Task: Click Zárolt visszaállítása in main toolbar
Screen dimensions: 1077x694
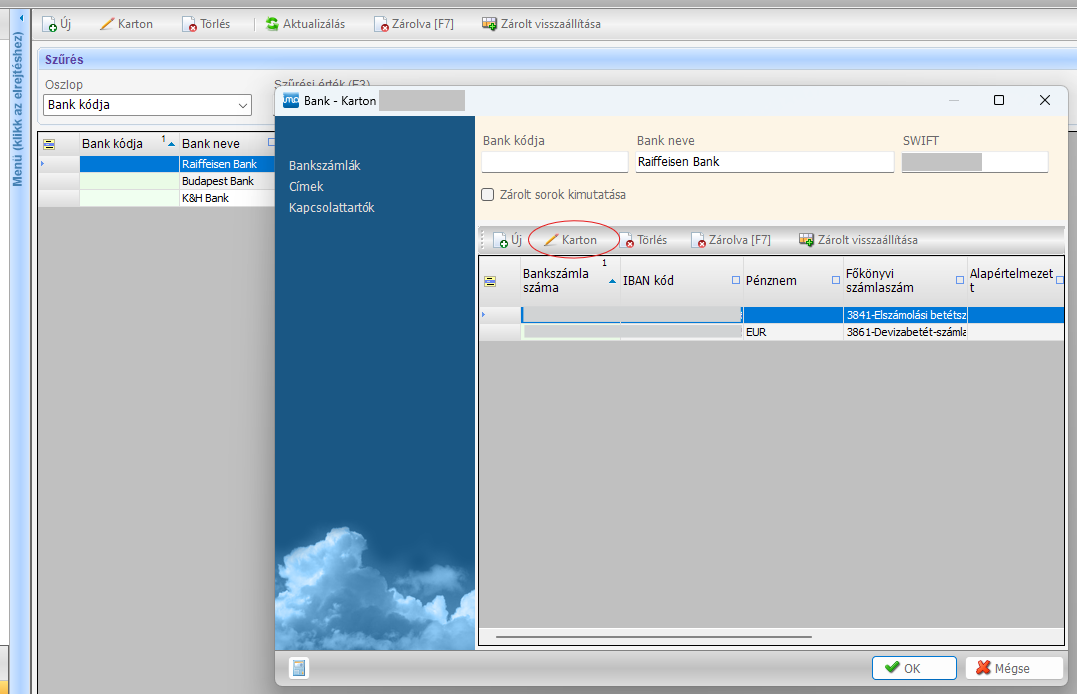Action: [541, 24]
